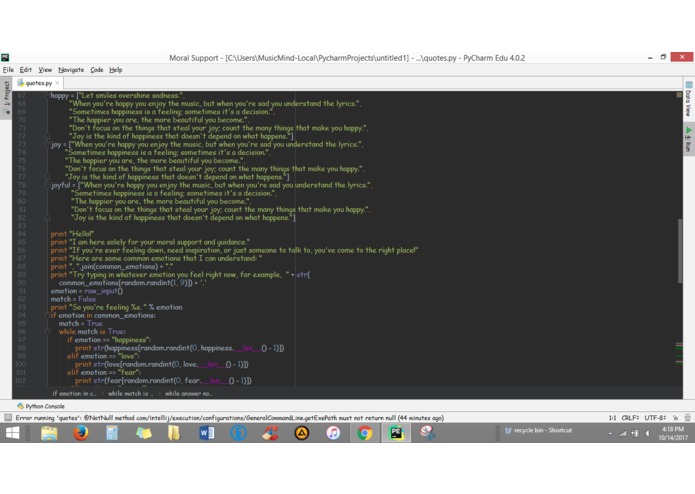Image resolution: width=695 pixels, height=494 pixels.
Task: Click the green change marker in error stripe
Action: 679,348
